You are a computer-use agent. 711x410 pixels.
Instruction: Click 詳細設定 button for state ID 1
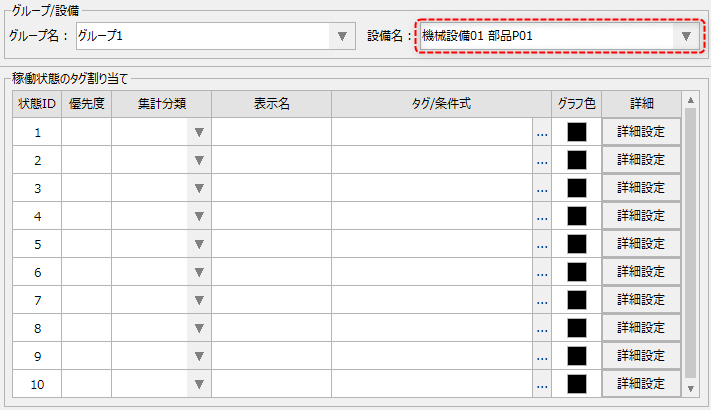coord(641,132)
